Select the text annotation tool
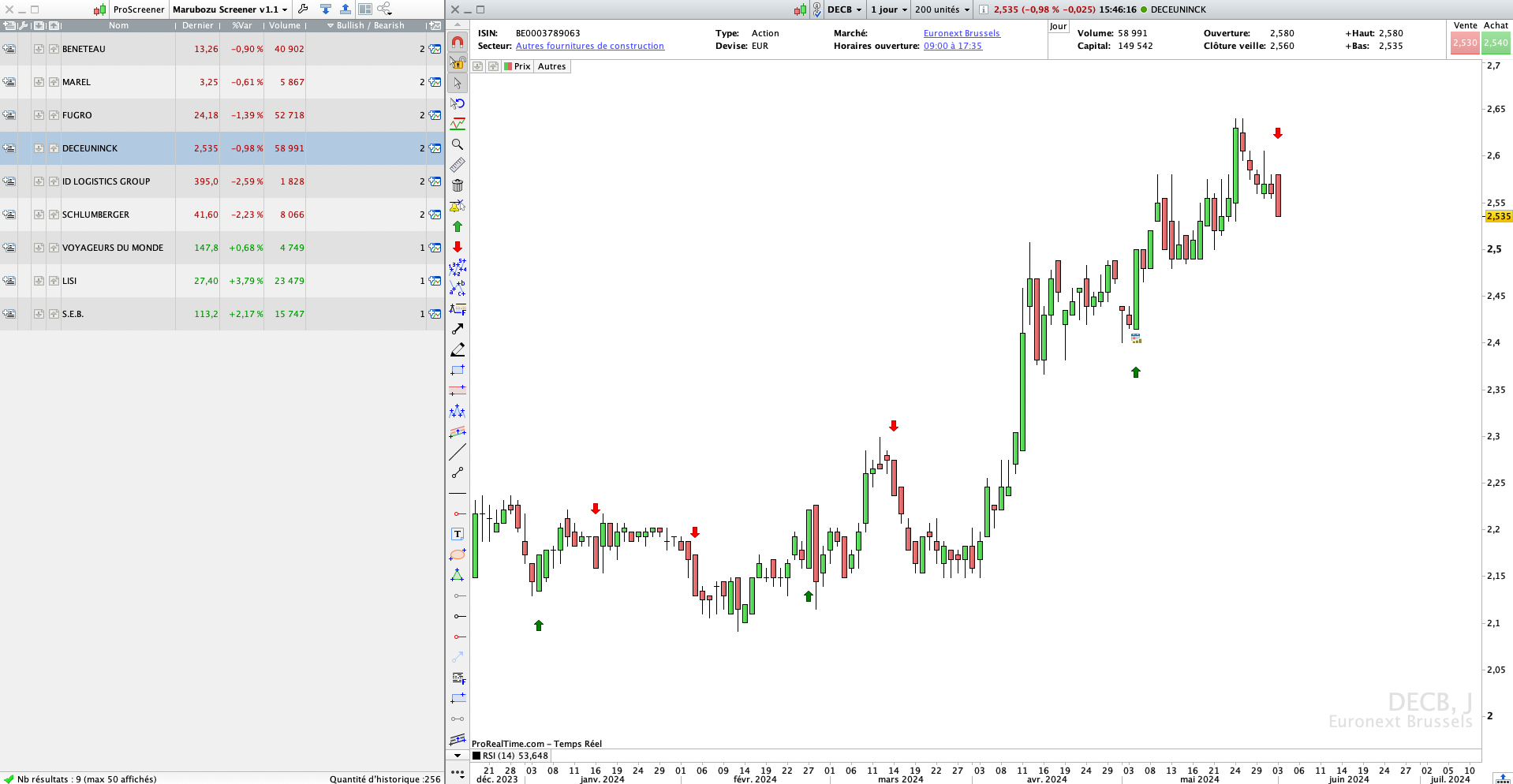Screen dimensions: 1513x784 (458, 534)
